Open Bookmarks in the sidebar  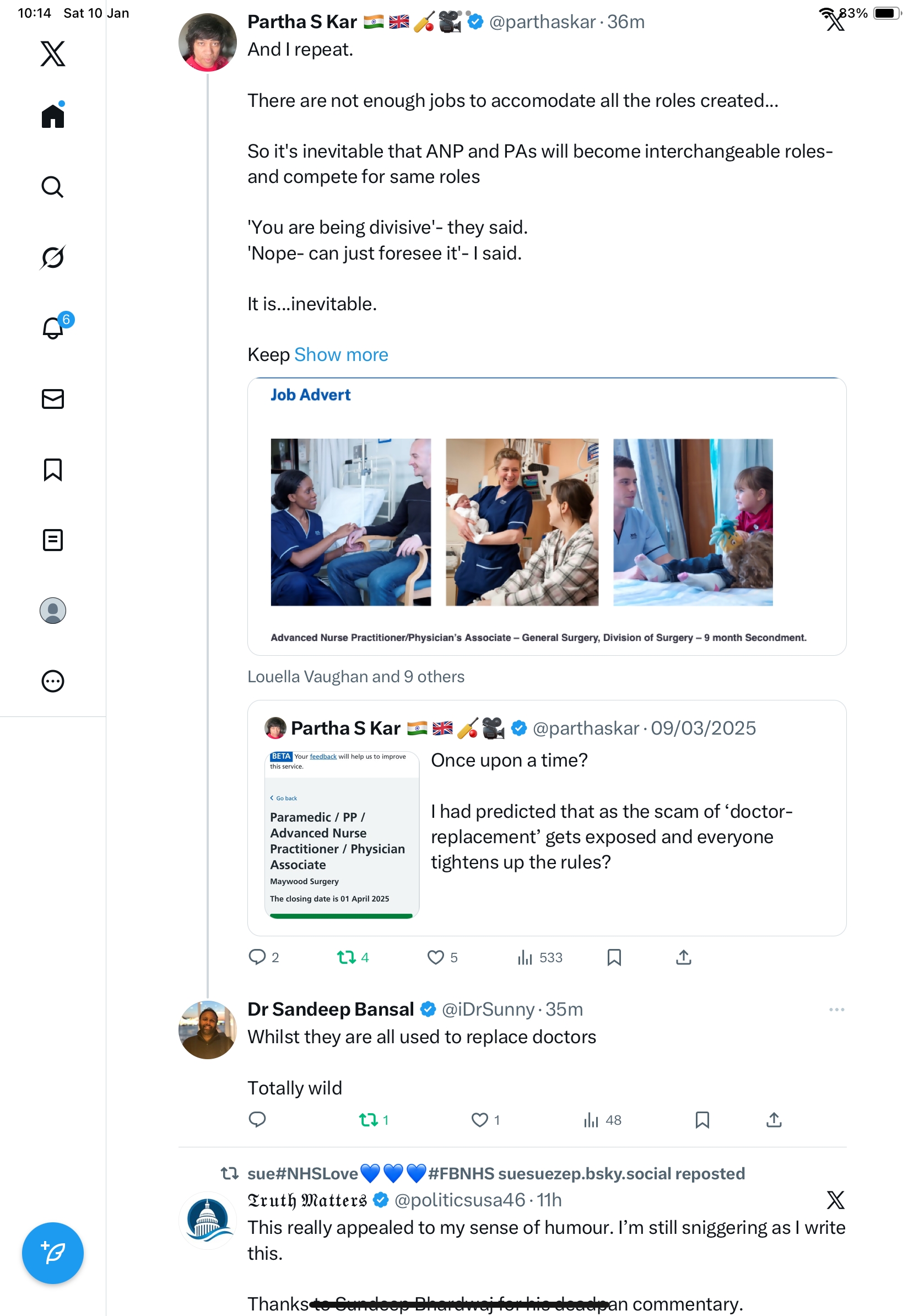click(53, 470)
